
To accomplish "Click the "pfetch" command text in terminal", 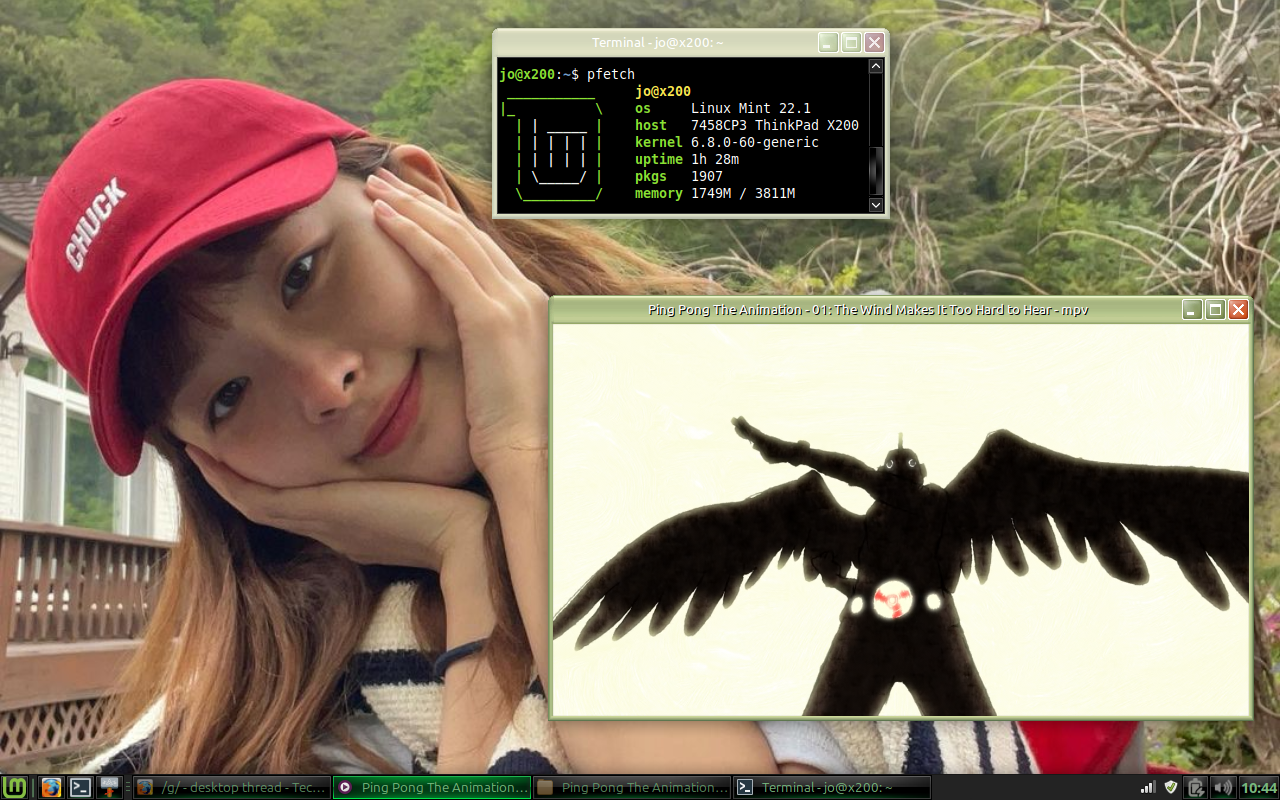I will pyautogui.click(x=611, y=74).
